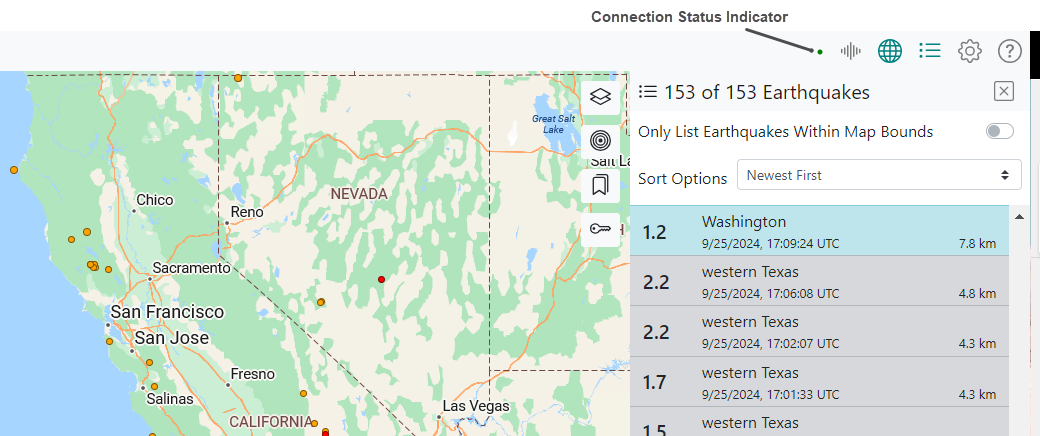Click the scroll up arrow of list
Image resolution: width=1040 pixels, height=436 pixels.
[x=1019, y=216]
